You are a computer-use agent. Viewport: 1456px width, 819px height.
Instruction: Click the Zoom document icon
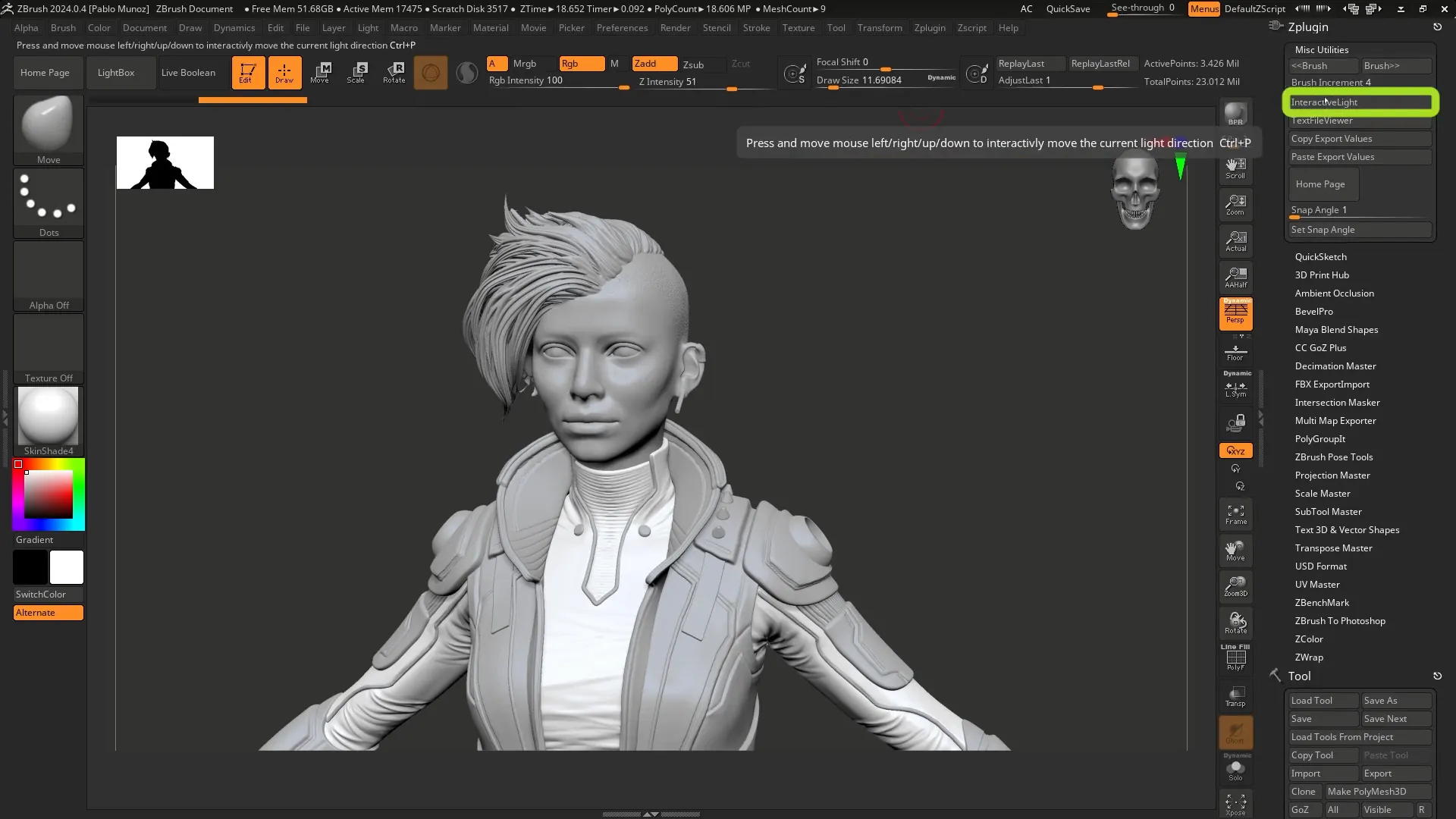[x=1235, y=205]
